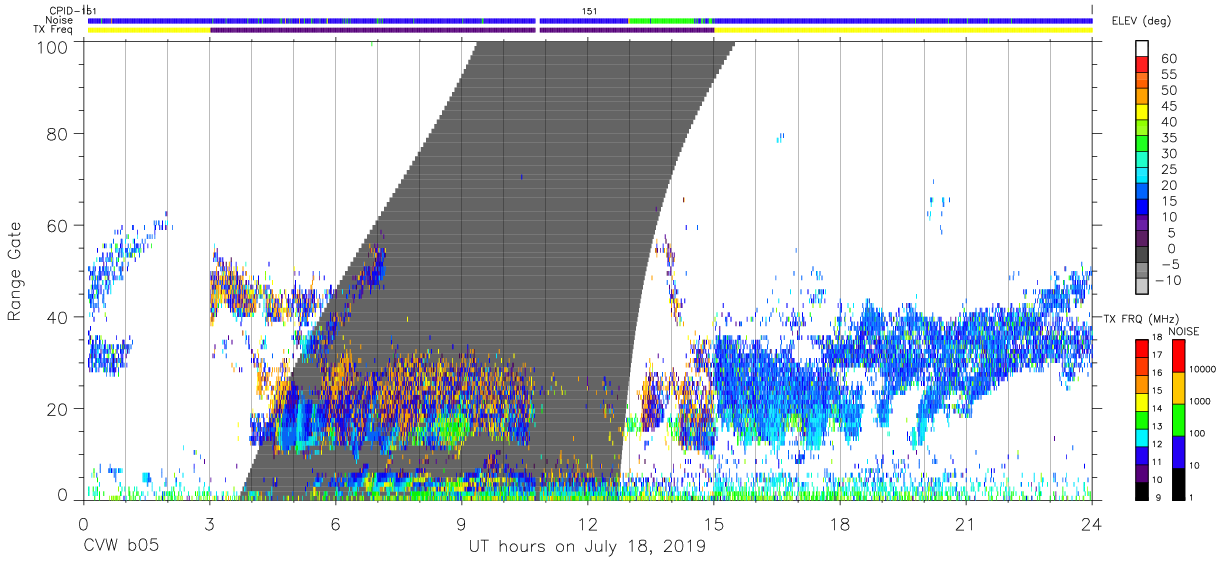Select the black 9–10 MHz frequency swatch
This screenshot has height=567, width=1228.
click(x=1141, y=491)
